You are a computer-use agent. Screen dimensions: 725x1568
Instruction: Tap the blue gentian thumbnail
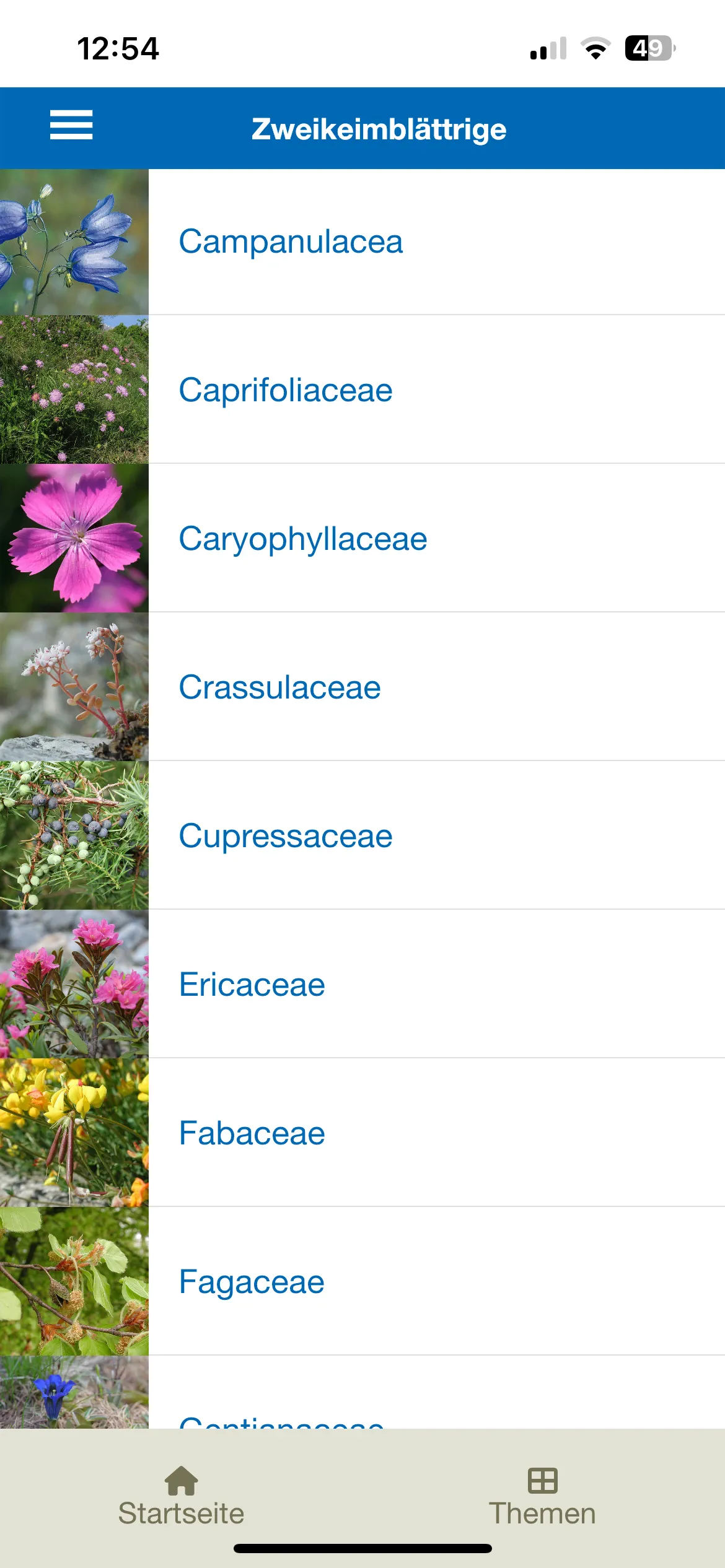pos(74,1393)
